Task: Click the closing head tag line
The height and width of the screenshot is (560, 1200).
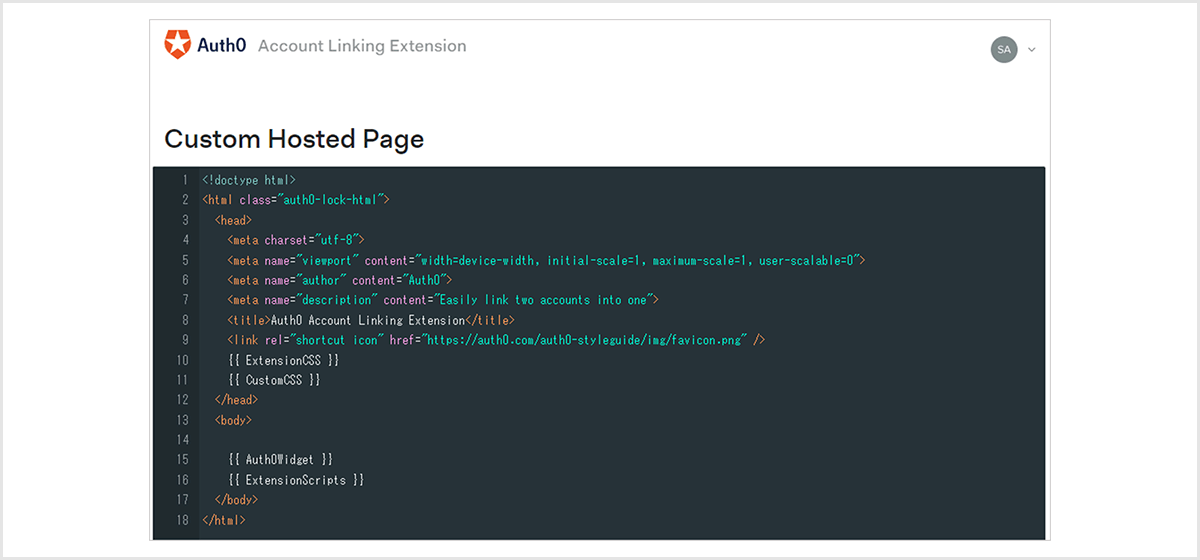Action: click(236, 400)
